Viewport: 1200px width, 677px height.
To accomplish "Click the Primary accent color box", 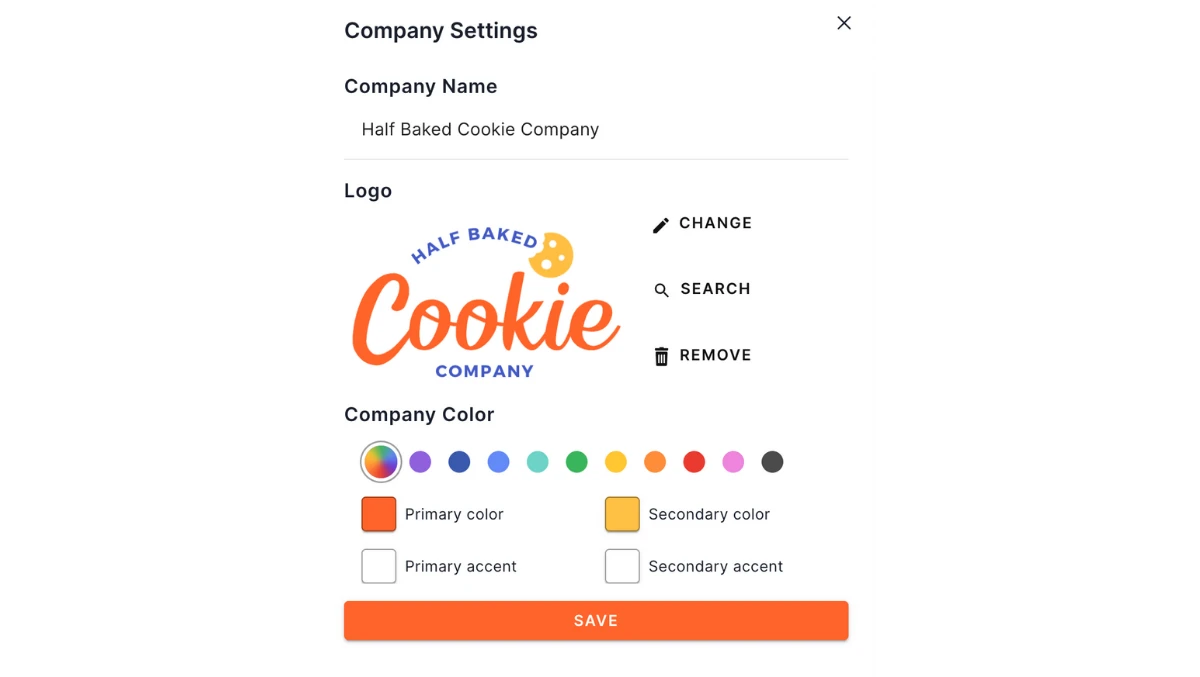I will pyautogui.click(x=378, y=566).
